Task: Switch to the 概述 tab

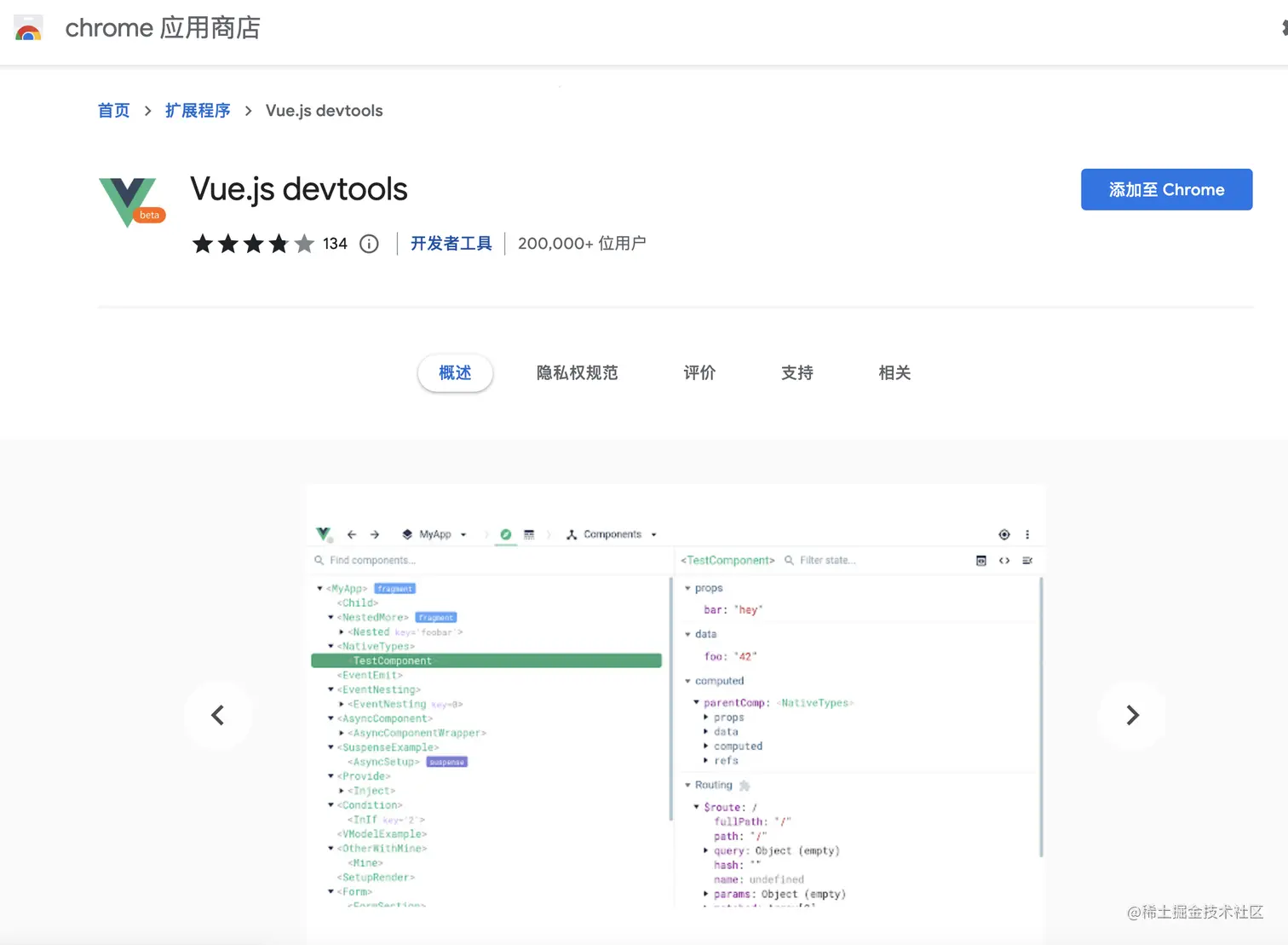Action: tap(455, 373)
